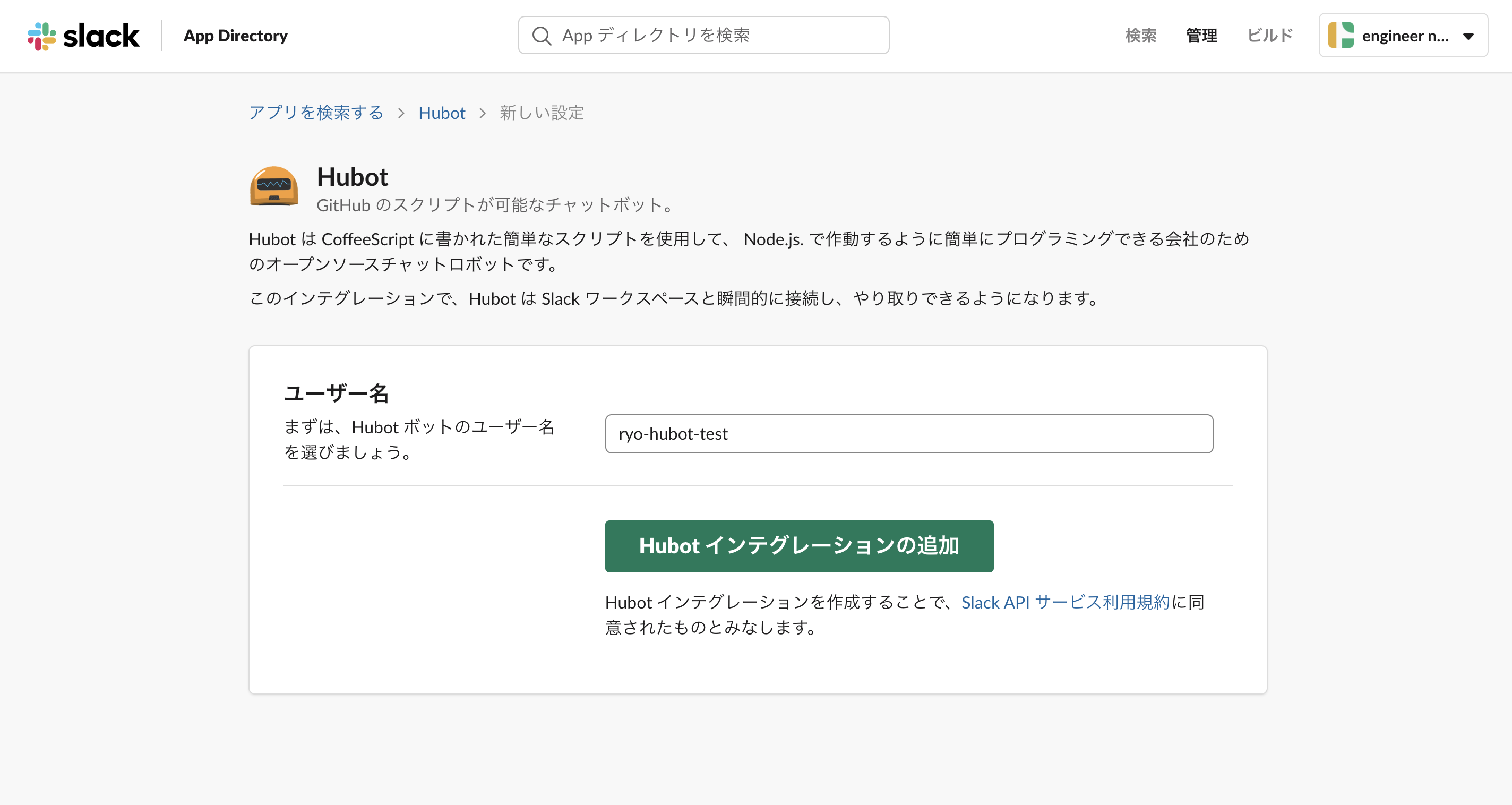Switch to the ビルド section
Viewport: 1512px width, 805px height.
pyautogui.click(x=1269, y=35)
